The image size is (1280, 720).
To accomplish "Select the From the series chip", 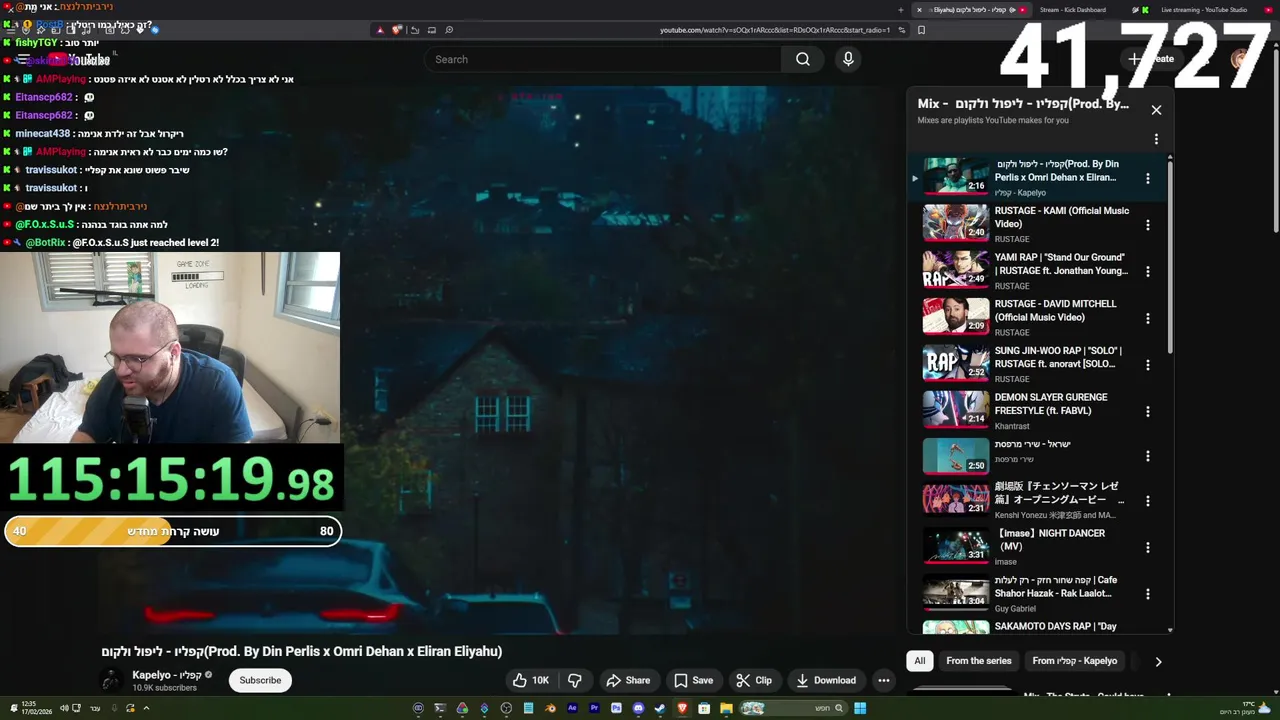I will click(979, 661).
